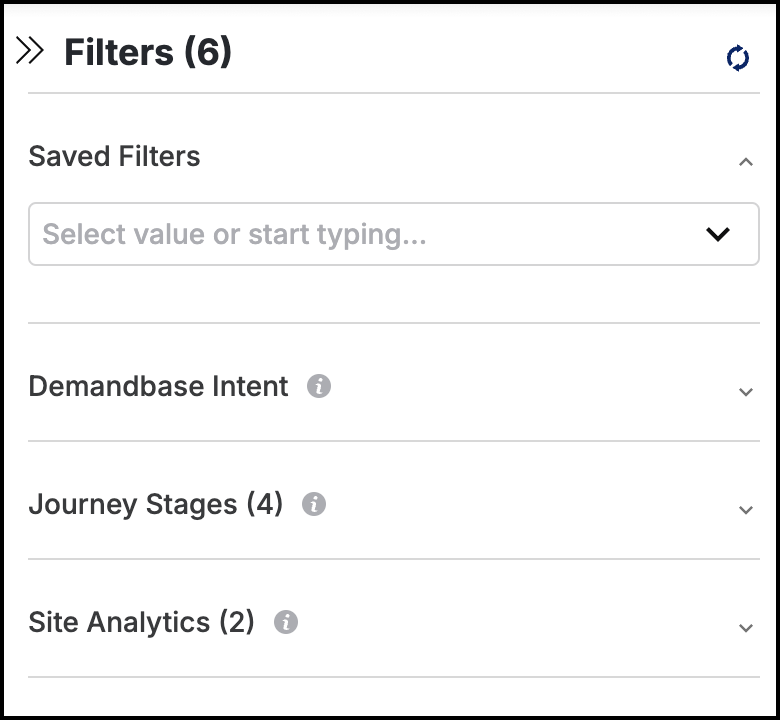
Task: Expand the Journey Stages chevron
Action: coord(746,510)
